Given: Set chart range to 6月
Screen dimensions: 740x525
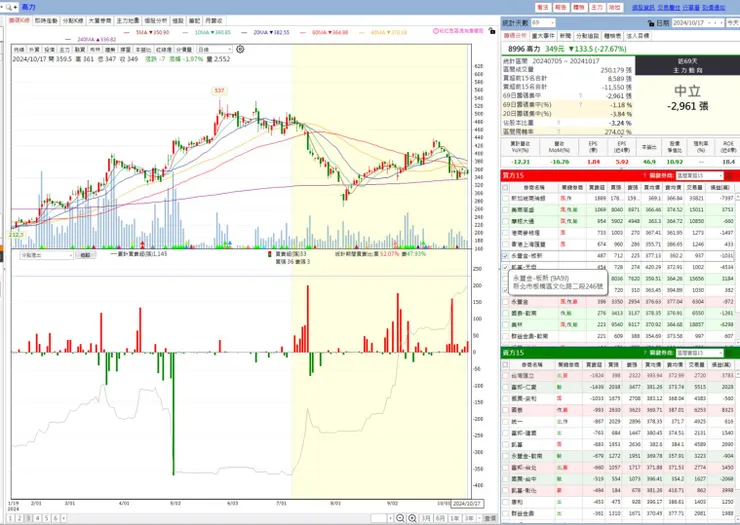Looking at the screenshot, I should pyautogui.click(x=440, y=518).
